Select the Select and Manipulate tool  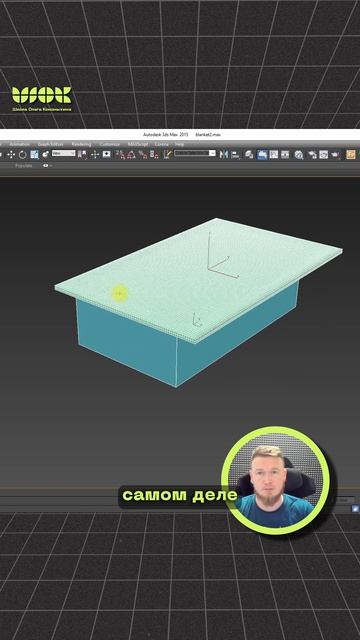(x=95, y=154)
